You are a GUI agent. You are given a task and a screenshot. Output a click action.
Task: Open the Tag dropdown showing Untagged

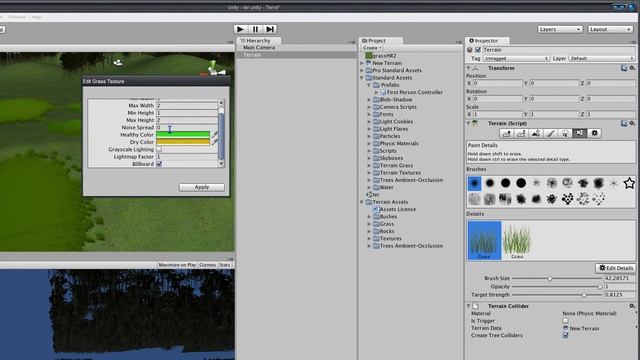(x=516, y=58)
